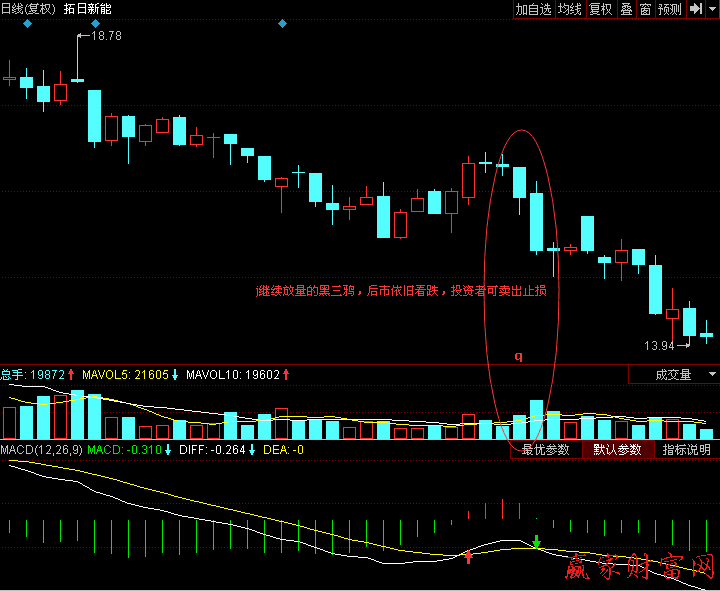
Task: Toggle 复权 price adjustment in toolbar
Action: [x=600, y=9]
